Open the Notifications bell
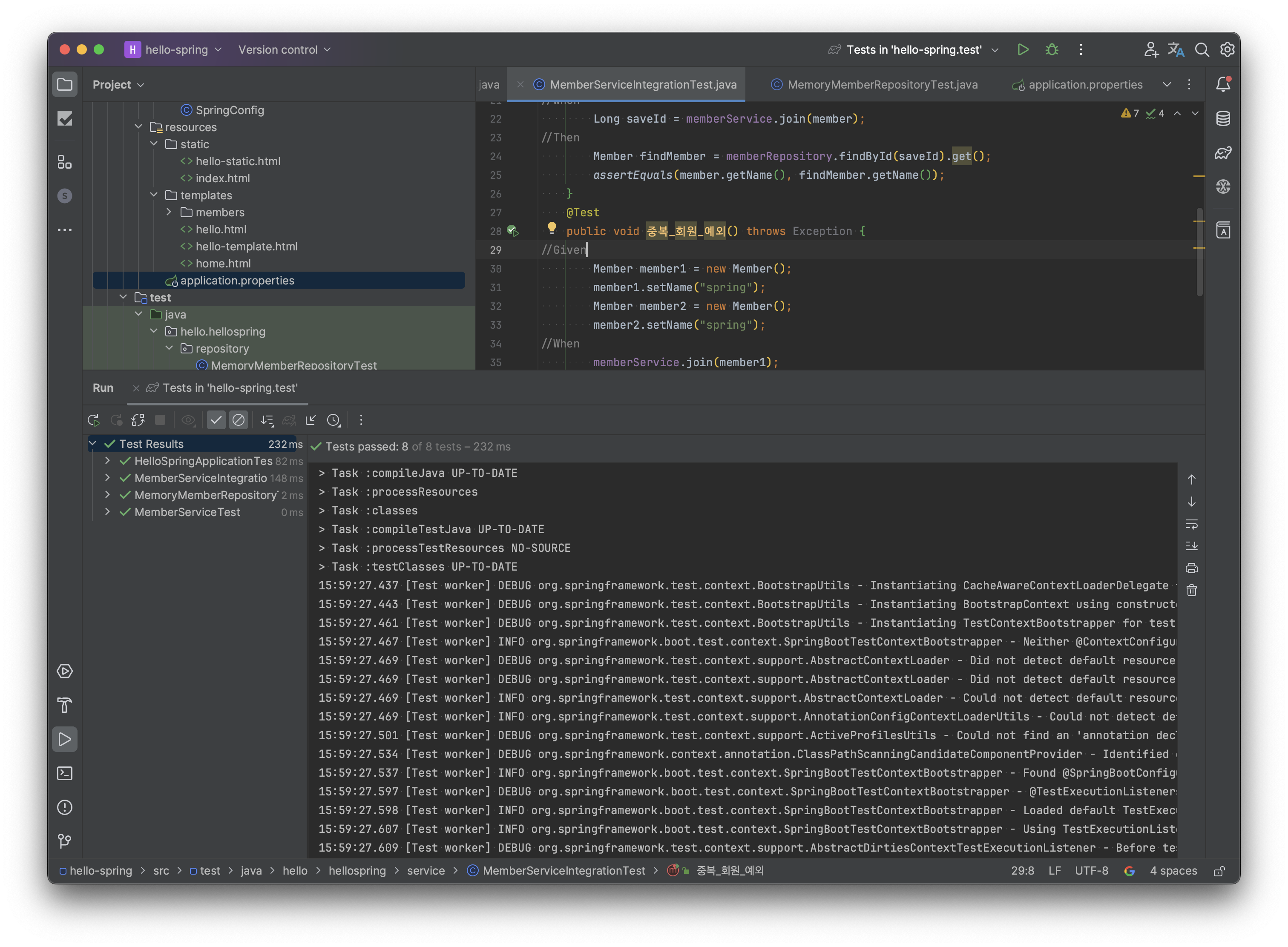 click(1223, 85)
